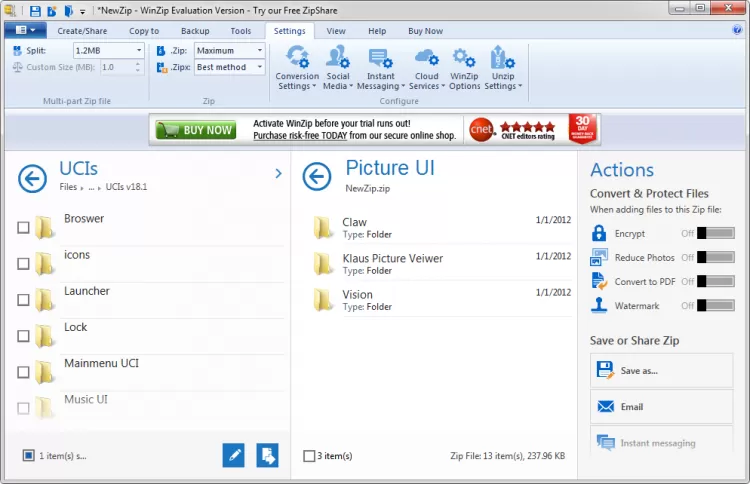Go back in the UCIs files pane
Image resolution: width=750 pixels, height=484 pixels.
[33, 179]
